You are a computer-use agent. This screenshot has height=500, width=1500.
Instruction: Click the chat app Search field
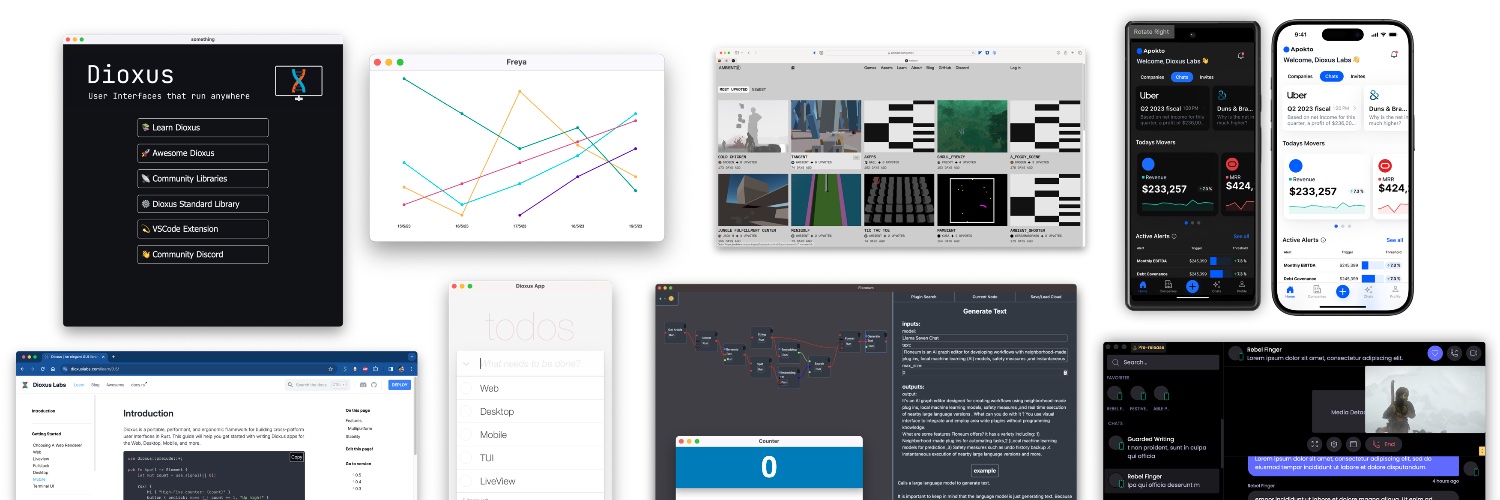pos(1163,362)
